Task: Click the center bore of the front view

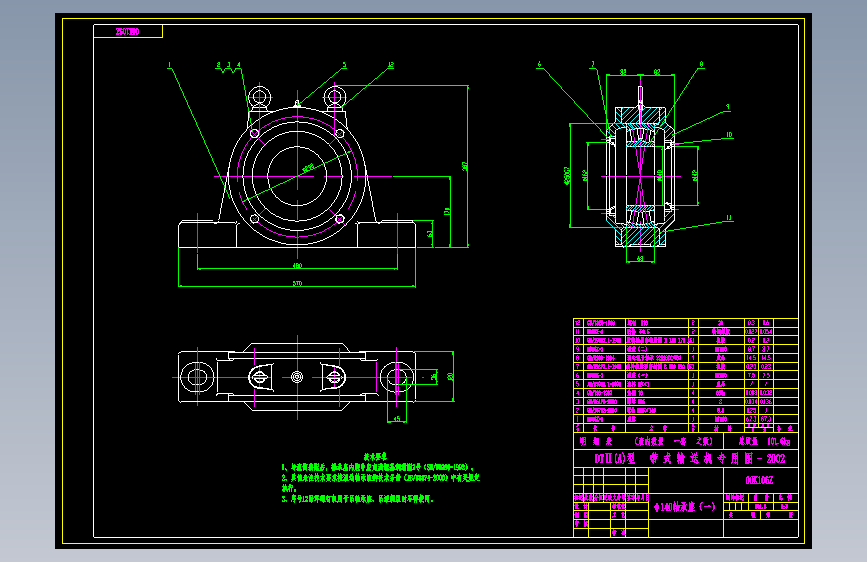Action: coord(297,176)
